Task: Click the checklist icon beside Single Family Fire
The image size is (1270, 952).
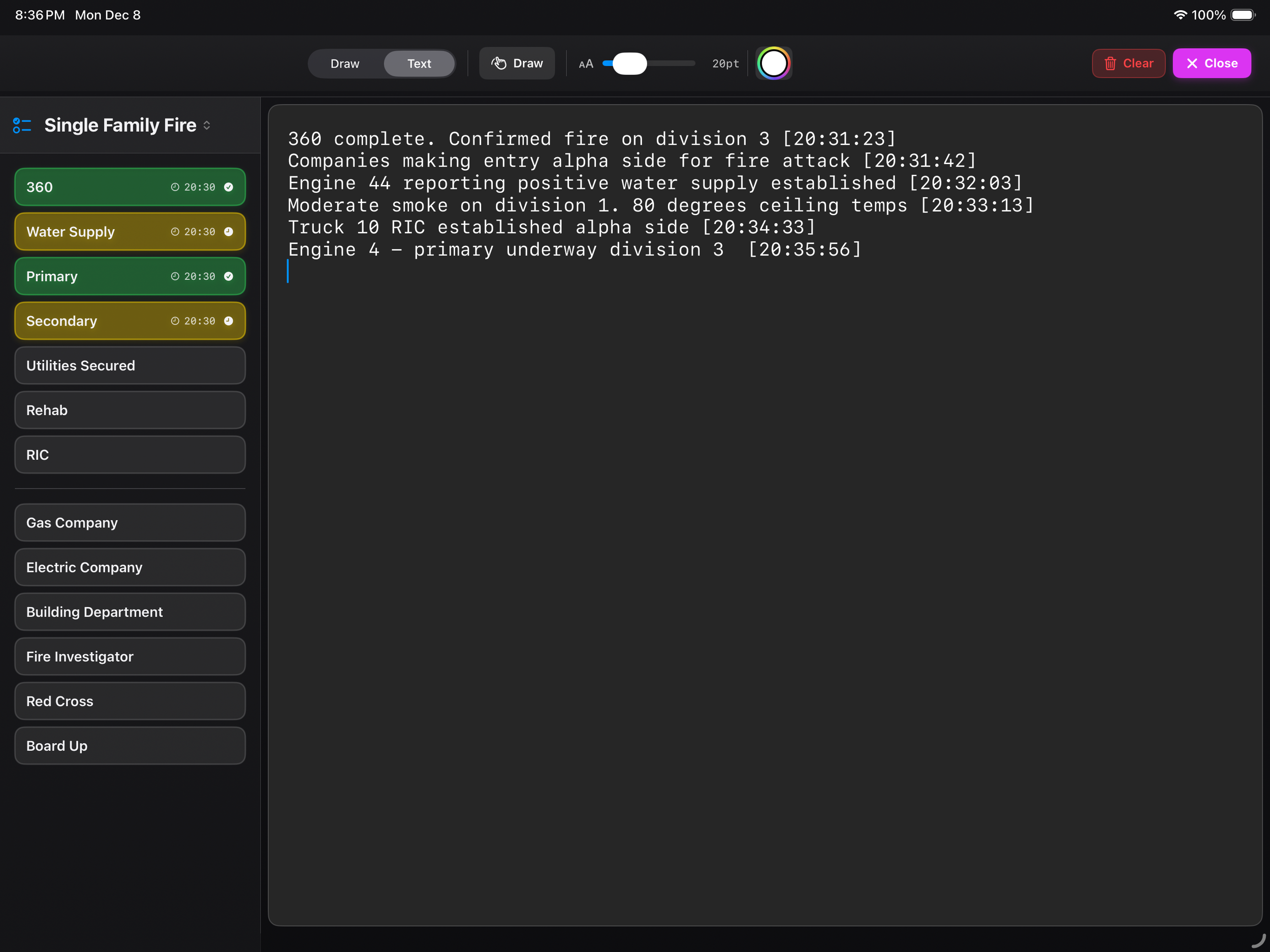Action: [22, 125]
